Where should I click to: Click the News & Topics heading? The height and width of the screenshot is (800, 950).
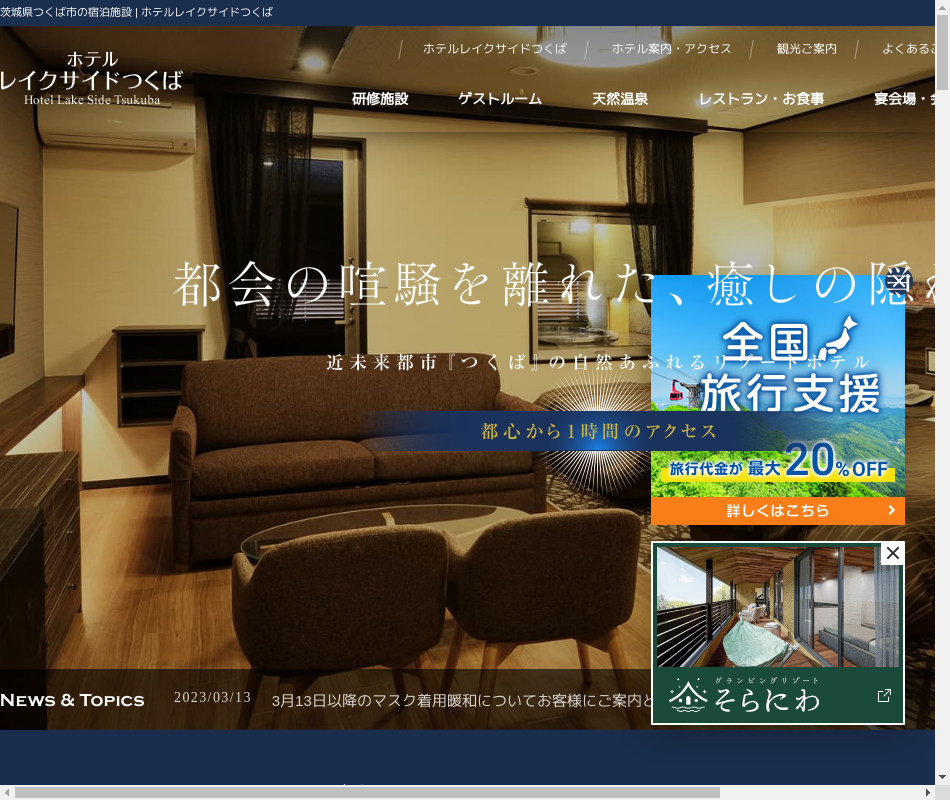click(72, 700)
